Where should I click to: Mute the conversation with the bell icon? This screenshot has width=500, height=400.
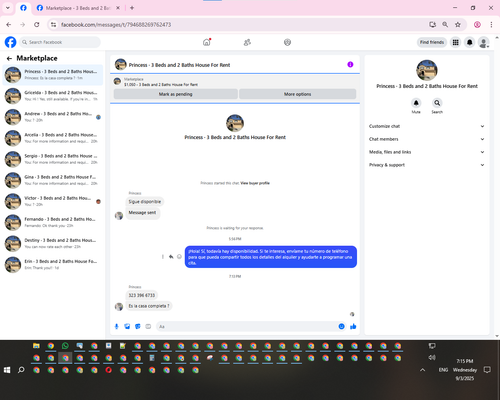416,103
